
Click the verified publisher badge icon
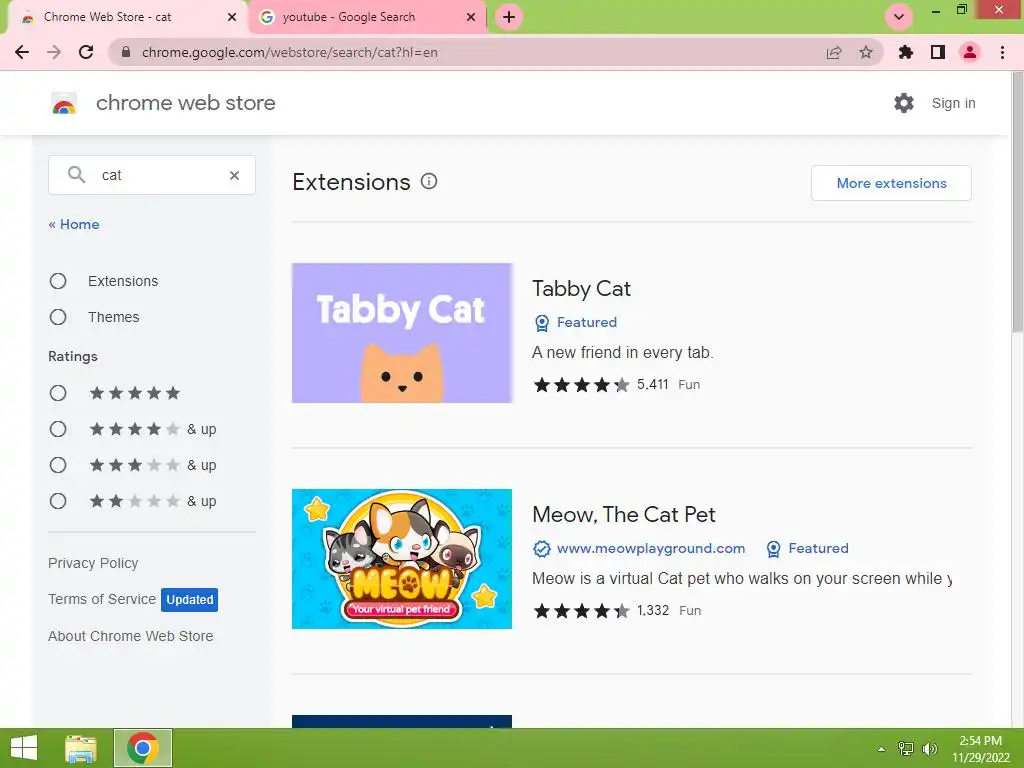coord(541,549)
